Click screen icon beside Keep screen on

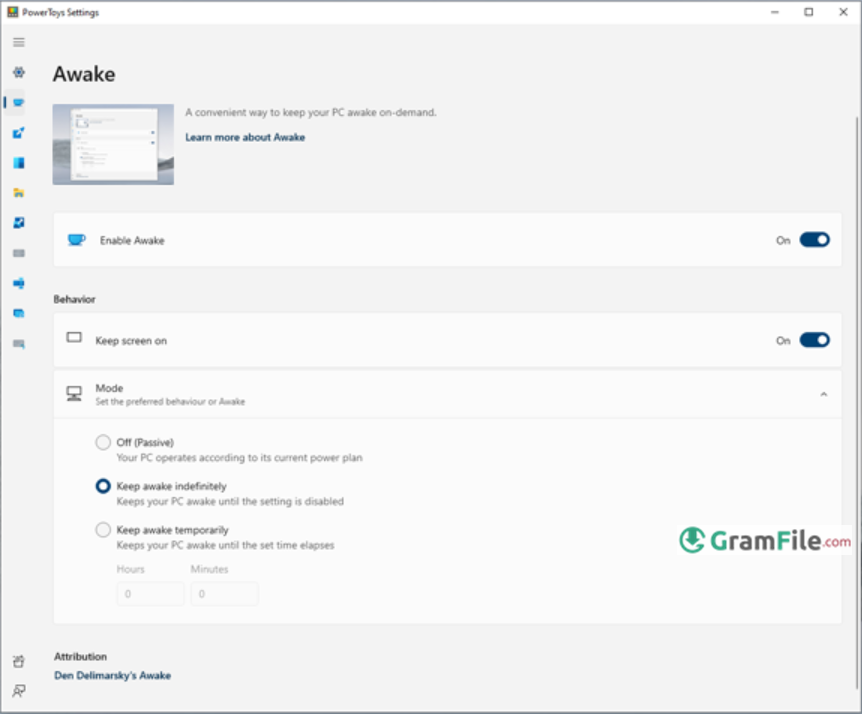tap(74, 337)
